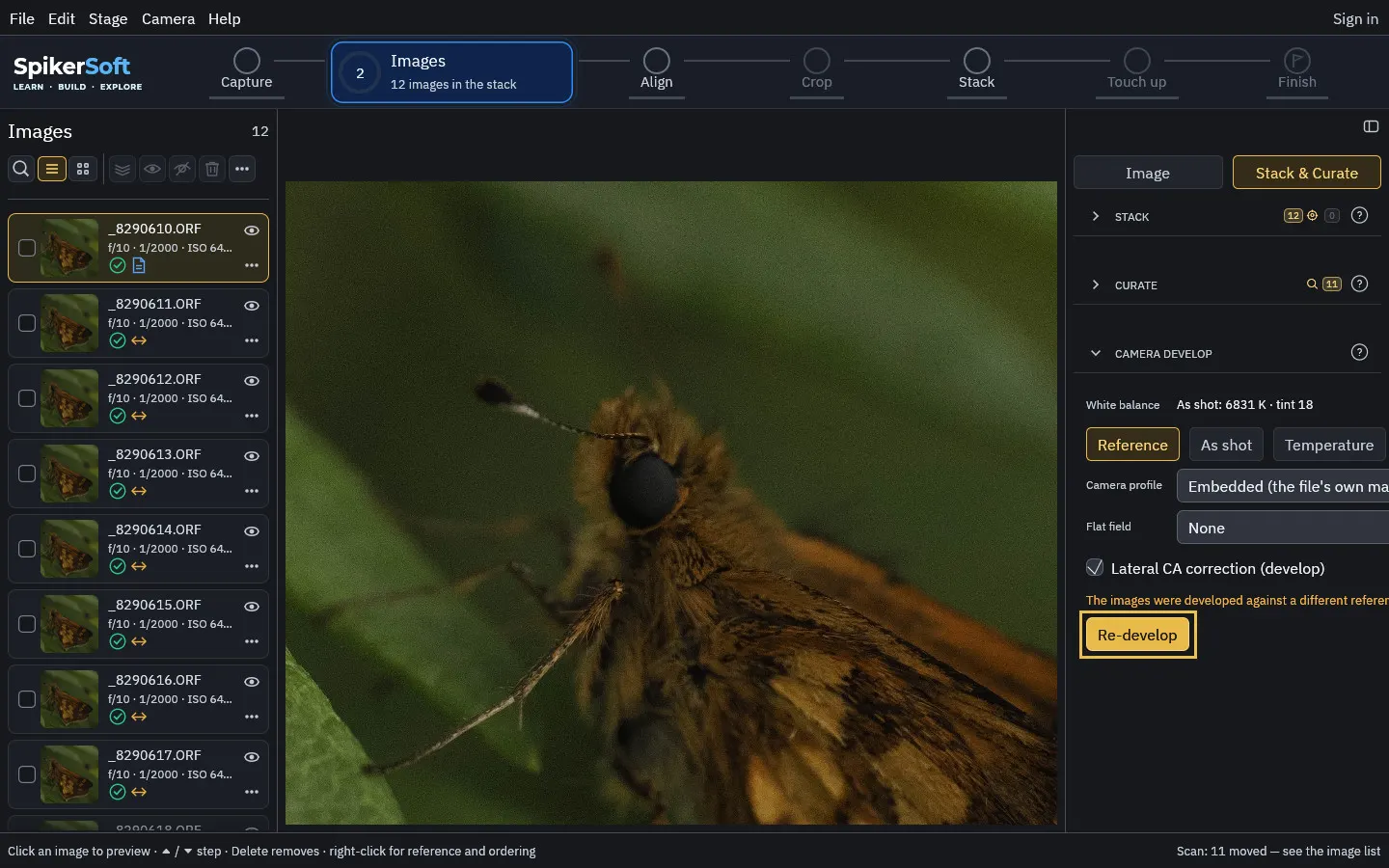Select the Stack & Curate tab
The height and width of the screenshot is (868, 1389).
click(1307, 173)
